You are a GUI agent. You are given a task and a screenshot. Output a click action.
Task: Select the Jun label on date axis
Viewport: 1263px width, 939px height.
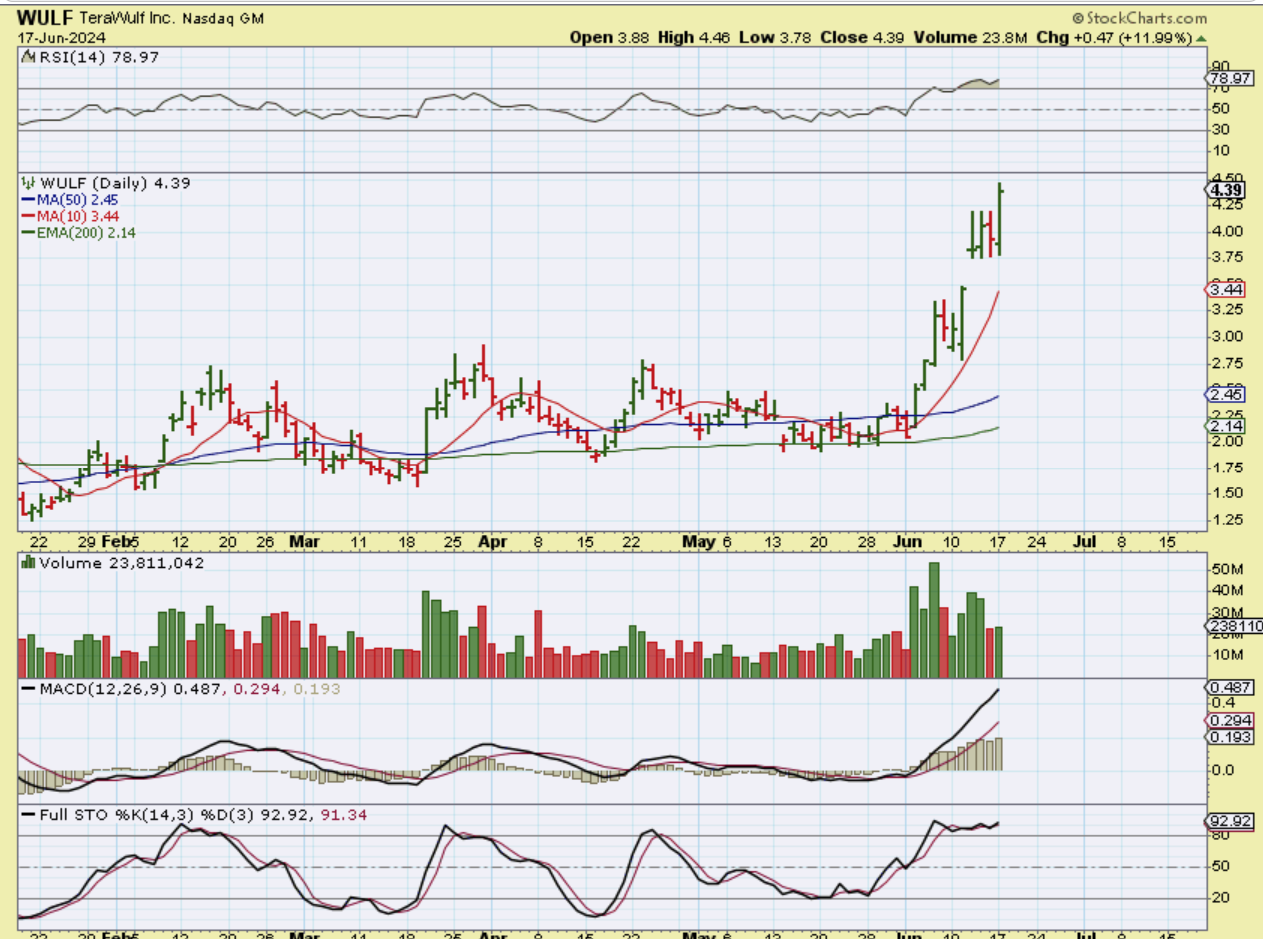tap(904, 542)
